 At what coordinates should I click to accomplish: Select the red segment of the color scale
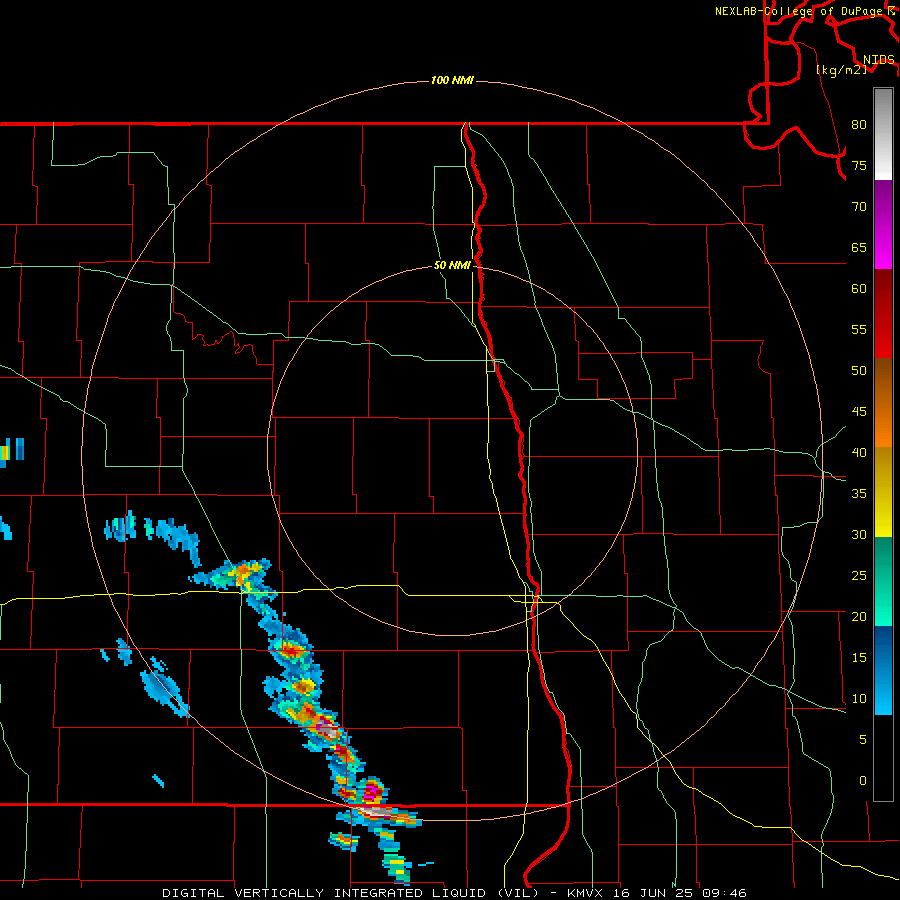pos(883,313)
